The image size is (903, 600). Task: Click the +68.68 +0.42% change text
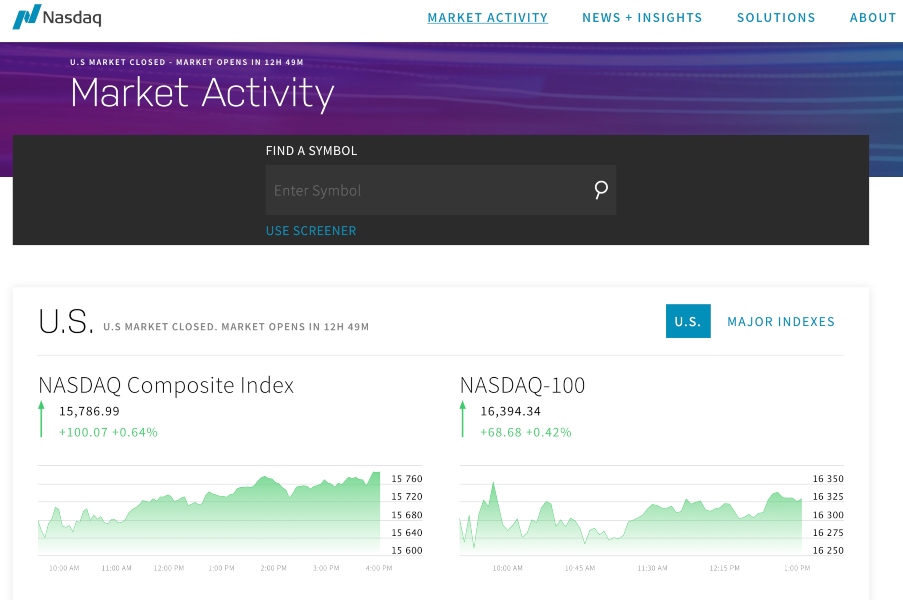click(x=526, y=432)
